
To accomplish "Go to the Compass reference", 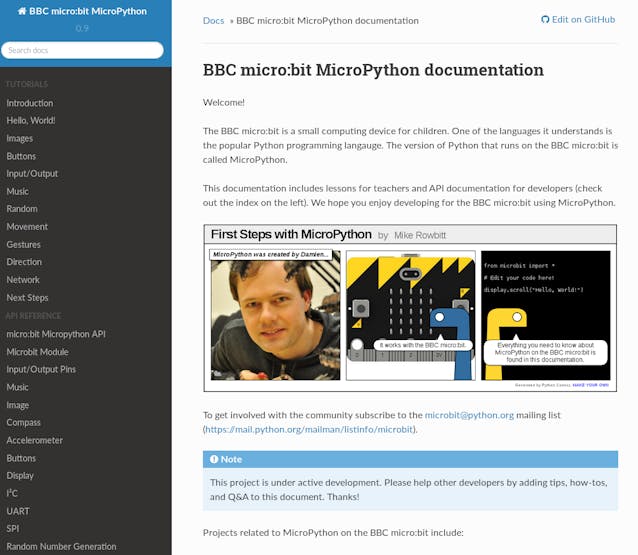I will click(x=23, y=423).
